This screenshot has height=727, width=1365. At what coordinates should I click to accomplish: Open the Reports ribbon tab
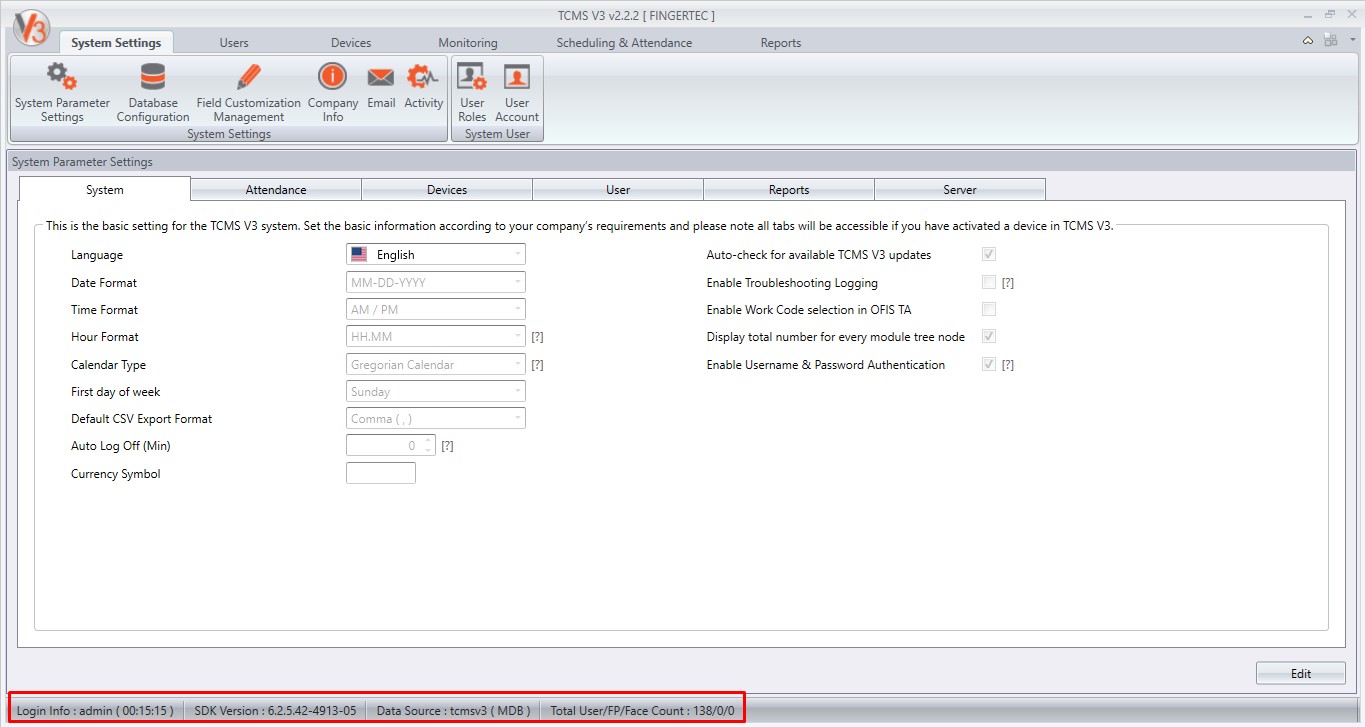point(781,43)
